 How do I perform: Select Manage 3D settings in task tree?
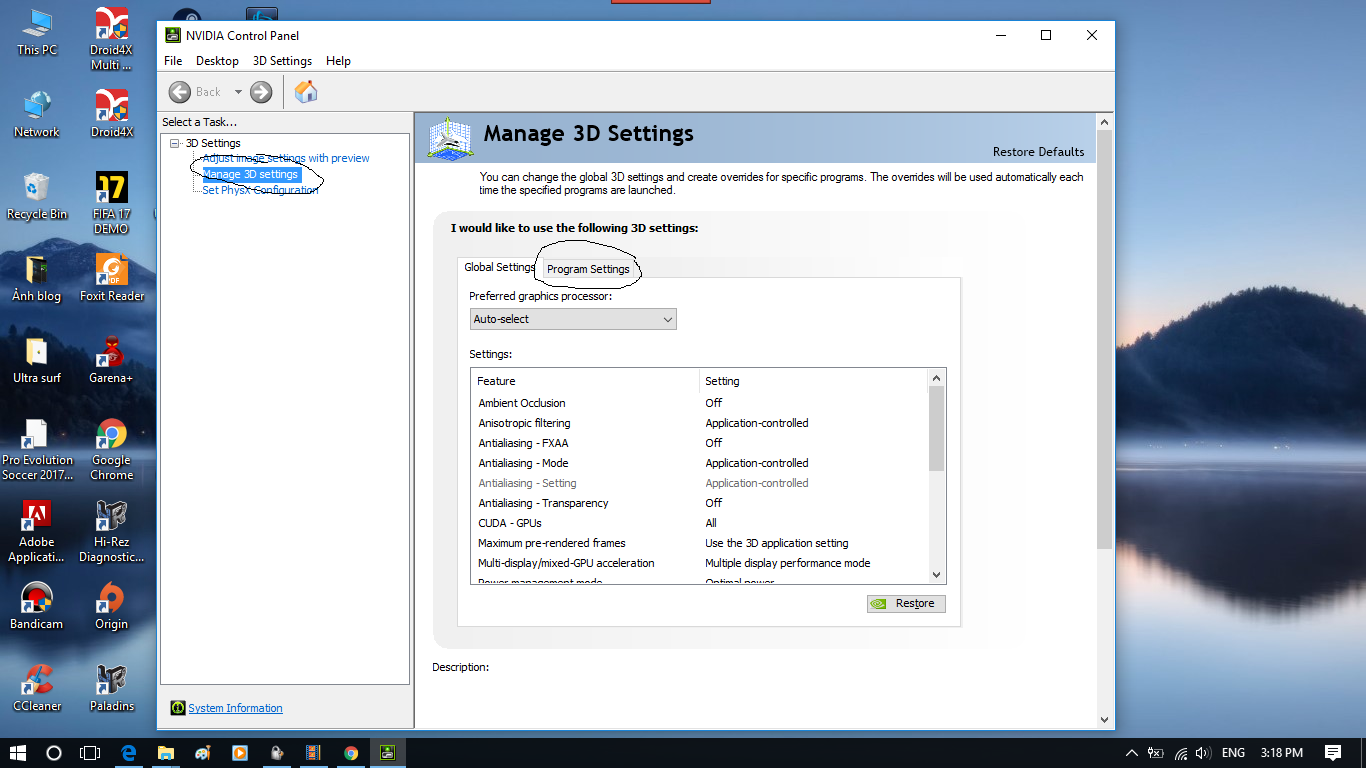[250, 174]
